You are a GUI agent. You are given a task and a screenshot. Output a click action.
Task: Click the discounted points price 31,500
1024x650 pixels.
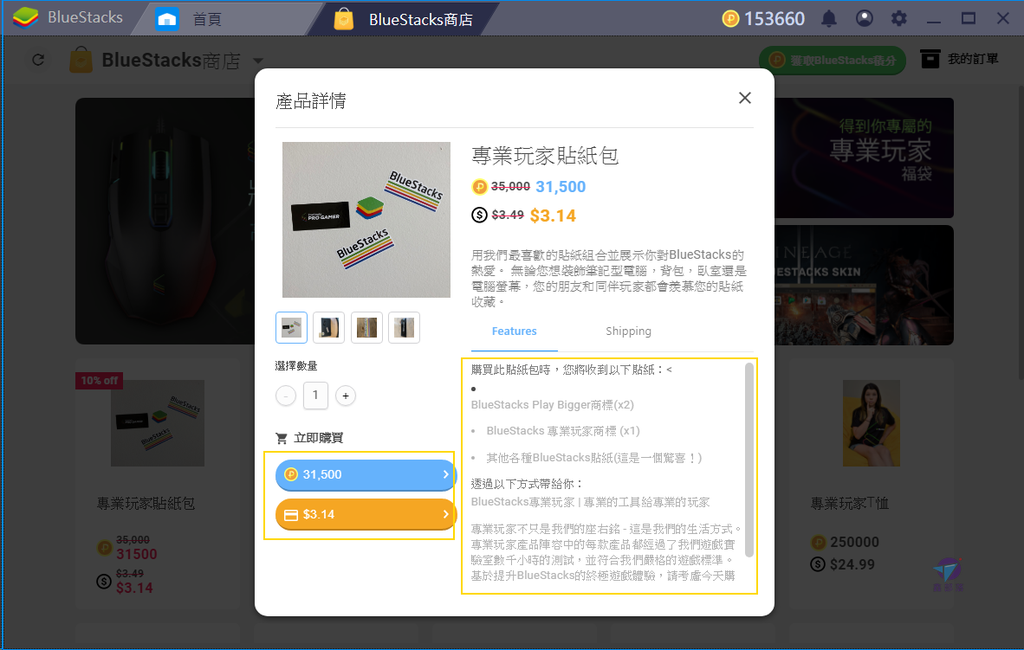click(560, 187)
